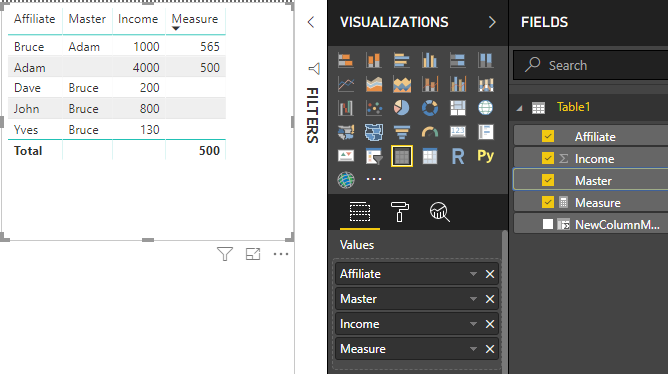The width and height of the screenshot is (668, 374).
Task: Select the Ribbon chart visual
Action: click(x=485, y=84)
